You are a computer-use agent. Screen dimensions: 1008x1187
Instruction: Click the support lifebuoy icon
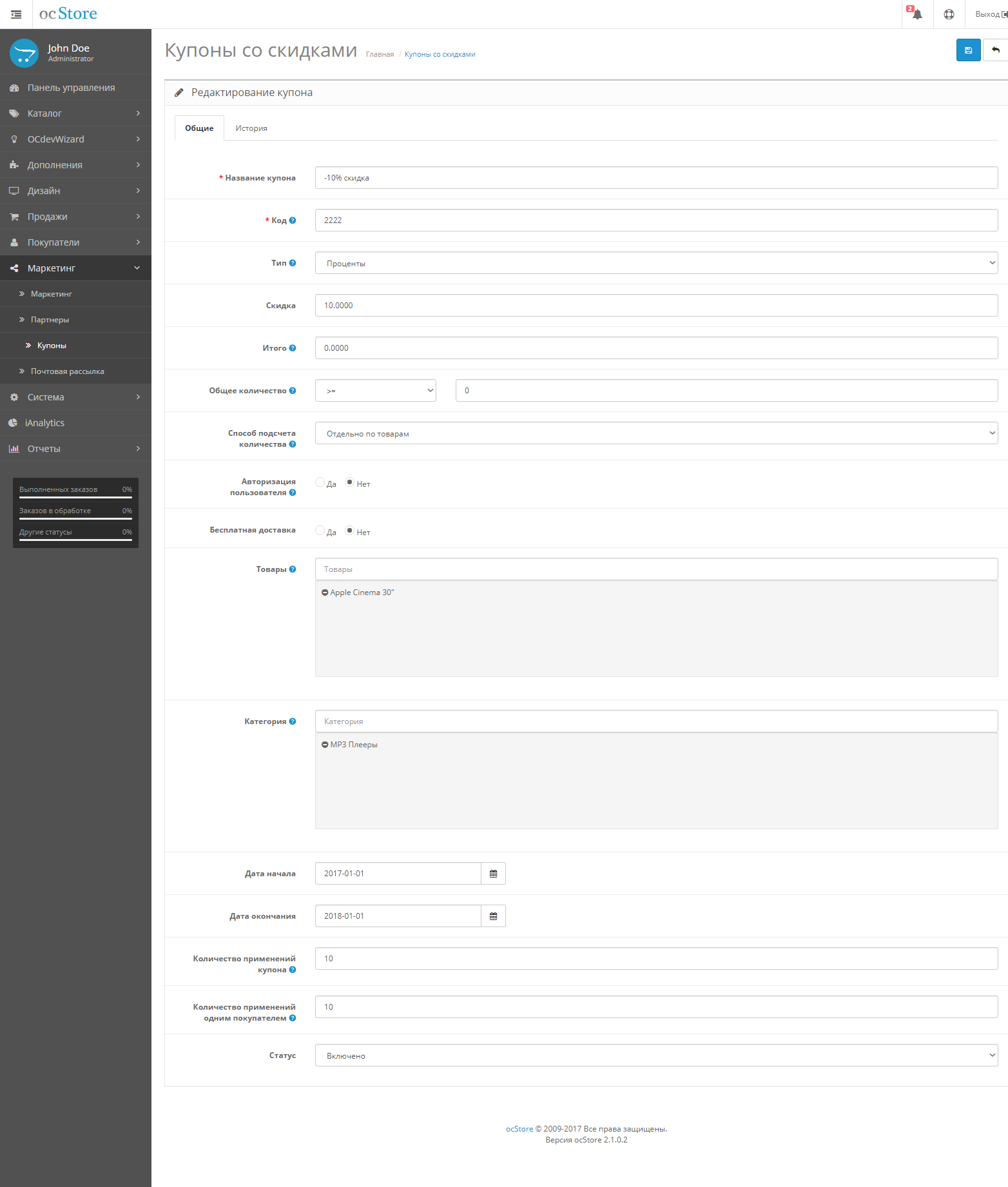pyautogui.click(x=949, y=14)
